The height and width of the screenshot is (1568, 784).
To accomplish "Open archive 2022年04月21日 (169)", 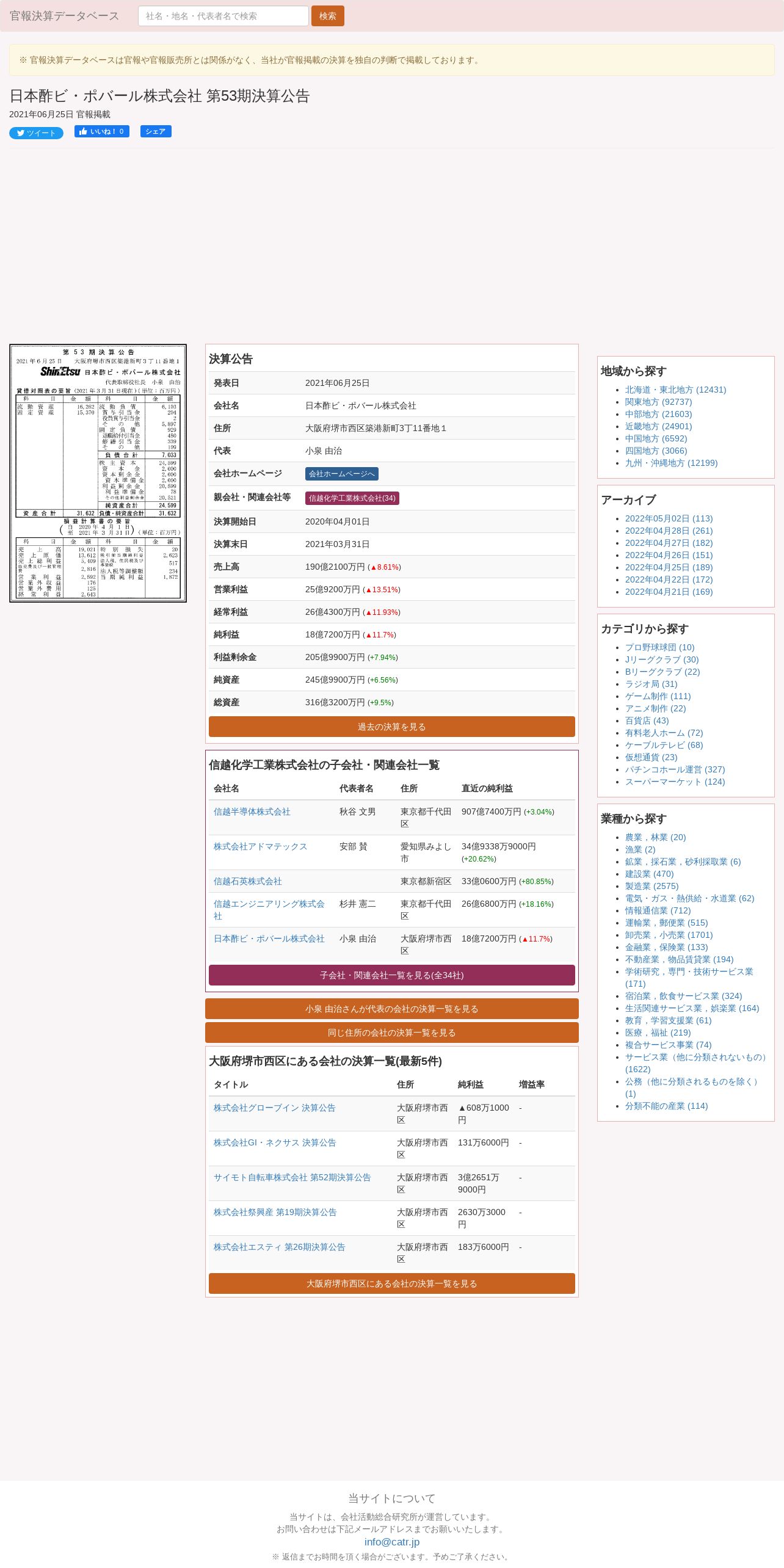I will click(669, 592).
